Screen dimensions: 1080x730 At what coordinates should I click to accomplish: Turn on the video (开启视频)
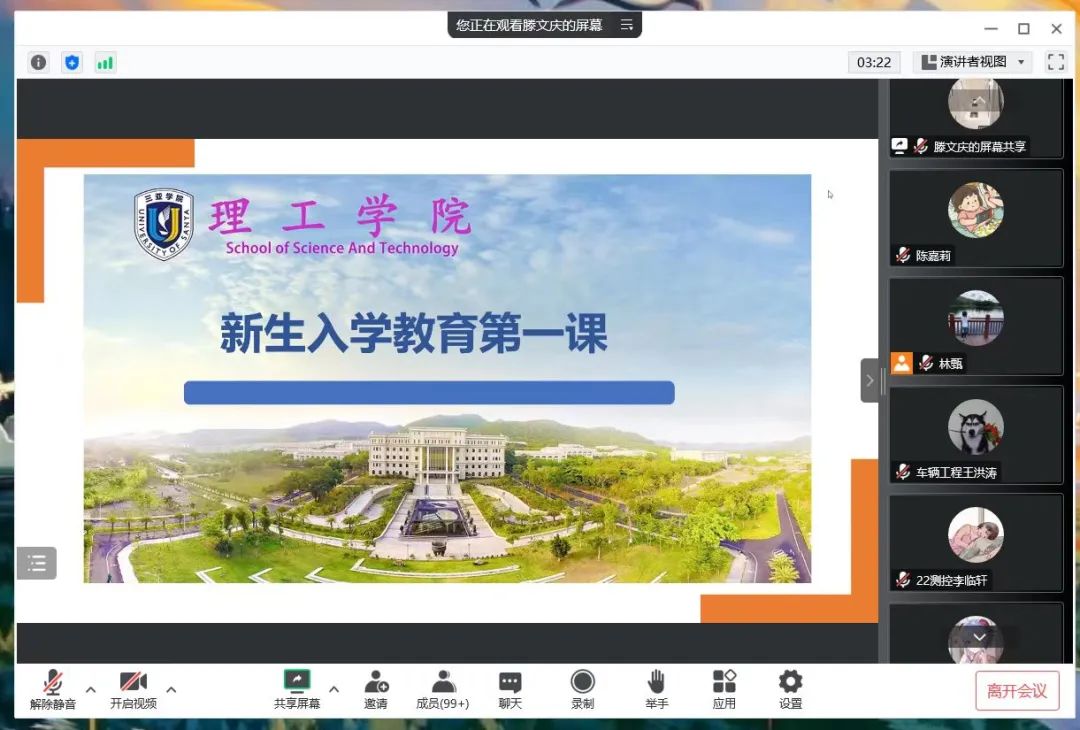tap(133, 689)
